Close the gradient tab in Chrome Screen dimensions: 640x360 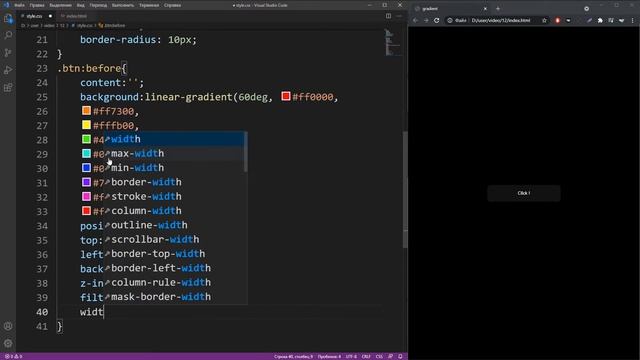pos(485,9)
